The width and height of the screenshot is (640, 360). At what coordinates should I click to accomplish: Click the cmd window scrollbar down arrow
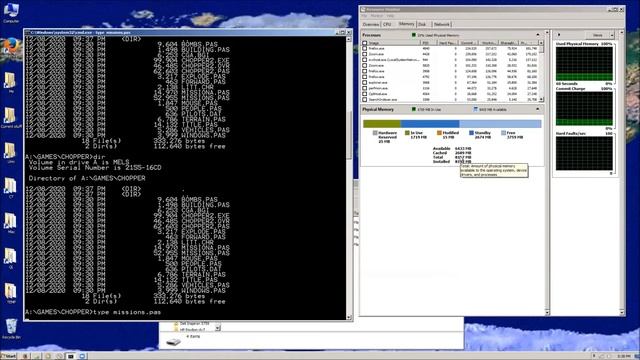point(349,317)
